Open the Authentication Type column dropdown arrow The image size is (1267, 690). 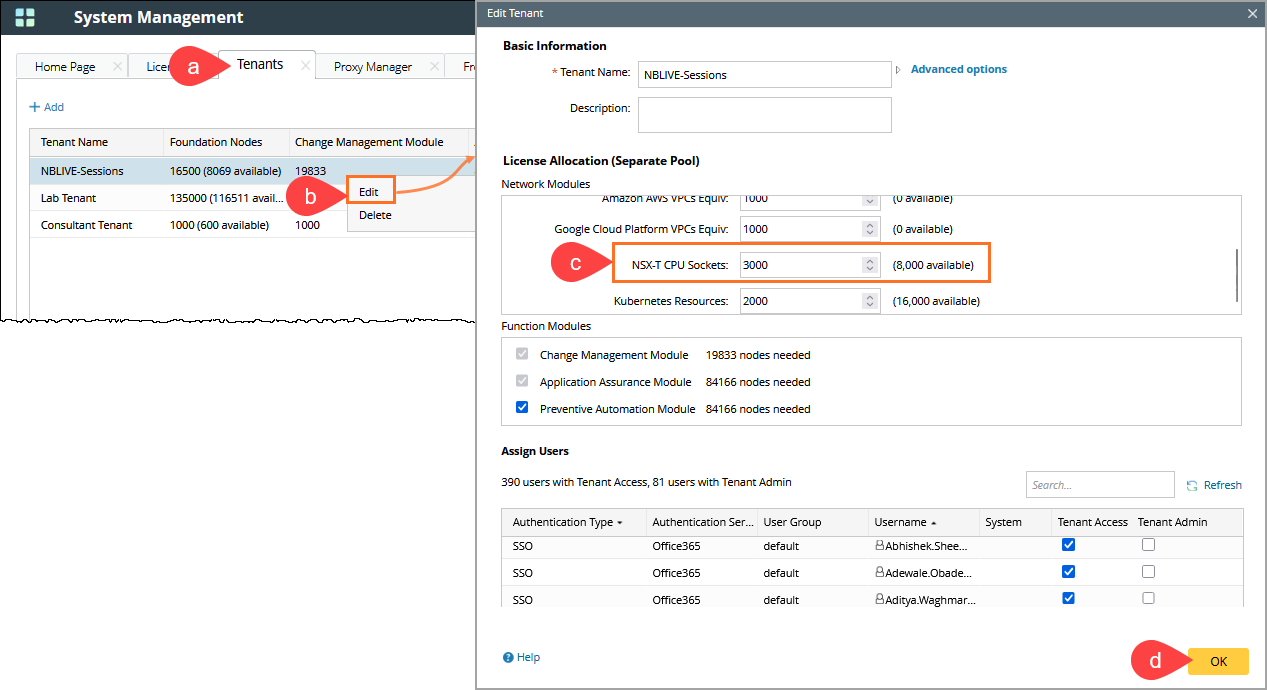(x=620, y=523)
